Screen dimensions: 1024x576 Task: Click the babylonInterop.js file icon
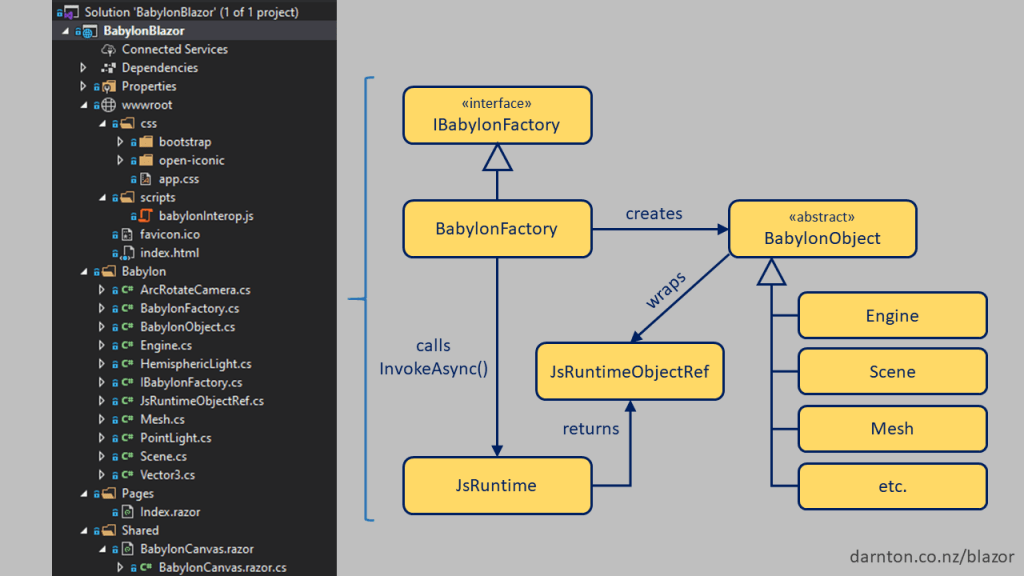tap(145, 216)
